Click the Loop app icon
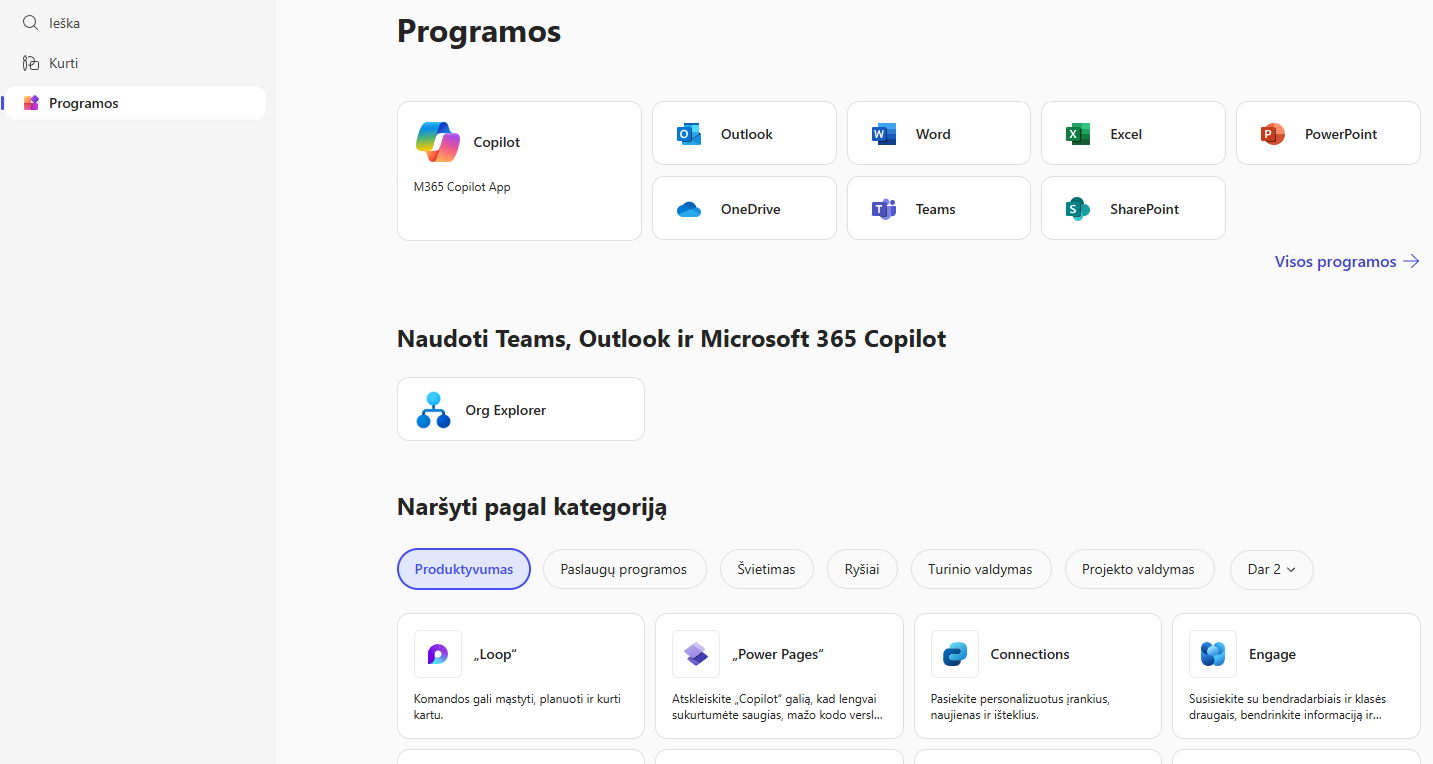Screen dimensions: 1433x764 tap(438, 654)
